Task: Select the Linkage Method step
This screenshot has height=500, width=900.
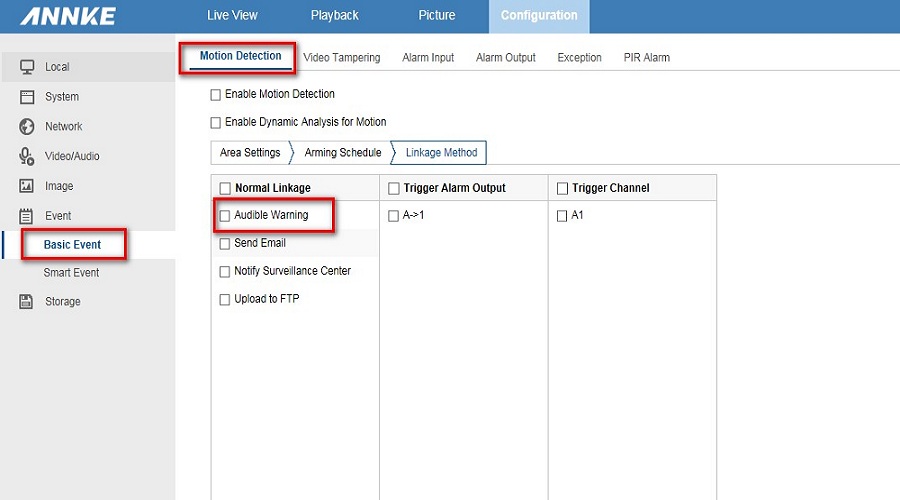Action: (441, 153)
